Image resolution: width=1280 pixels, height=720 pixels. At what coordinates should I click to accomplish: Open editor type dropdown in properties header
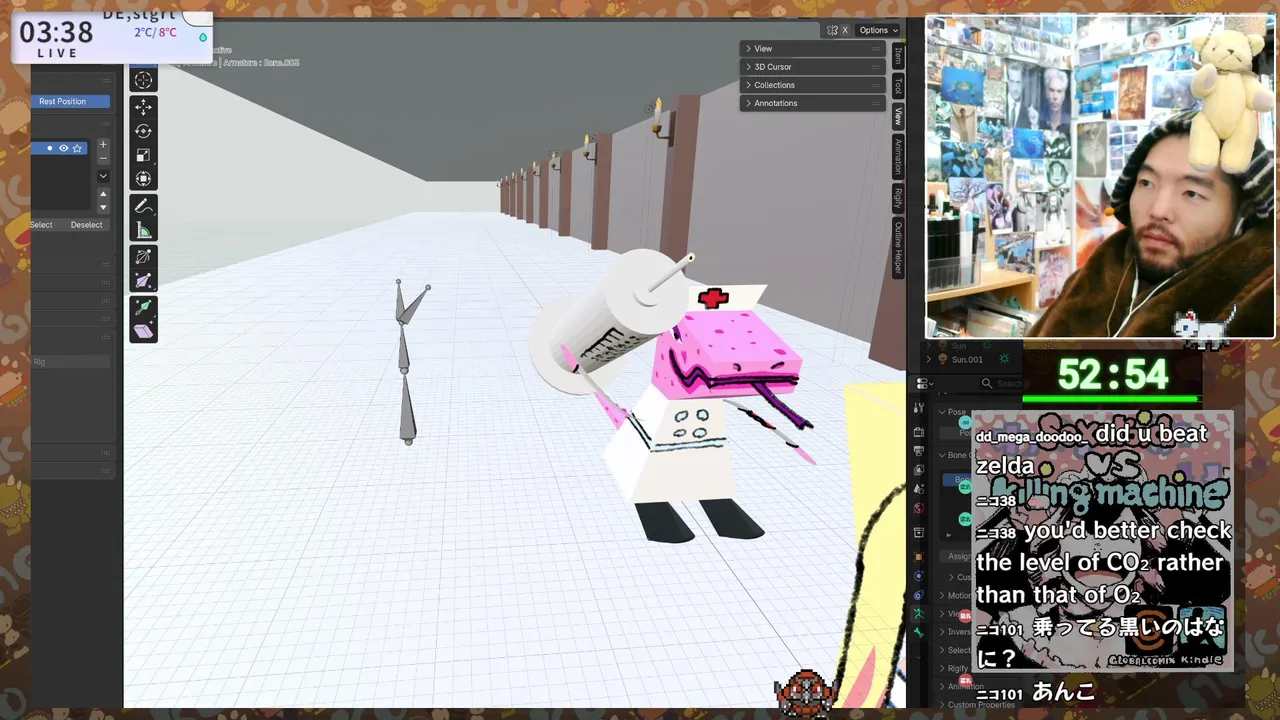[x=924, y=383]
